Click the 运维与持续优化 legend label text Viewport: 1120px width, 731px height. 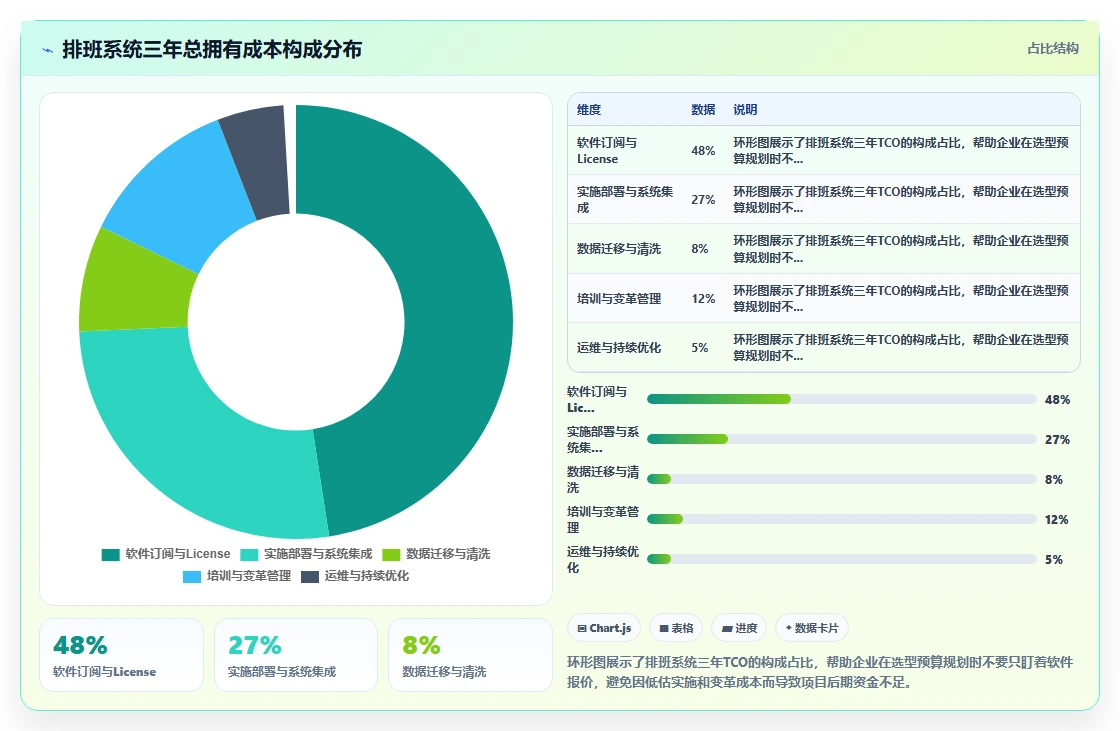(x=367, y=577)
